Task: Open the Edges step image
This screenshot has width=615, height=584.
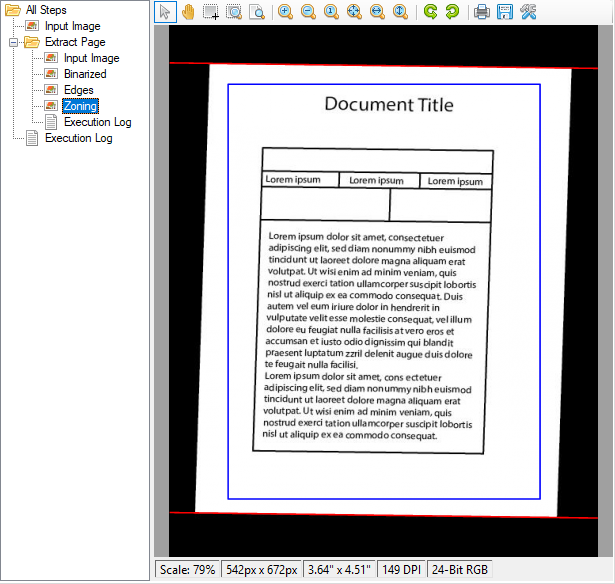Action: pyautogui.click(x=79, y=90)
